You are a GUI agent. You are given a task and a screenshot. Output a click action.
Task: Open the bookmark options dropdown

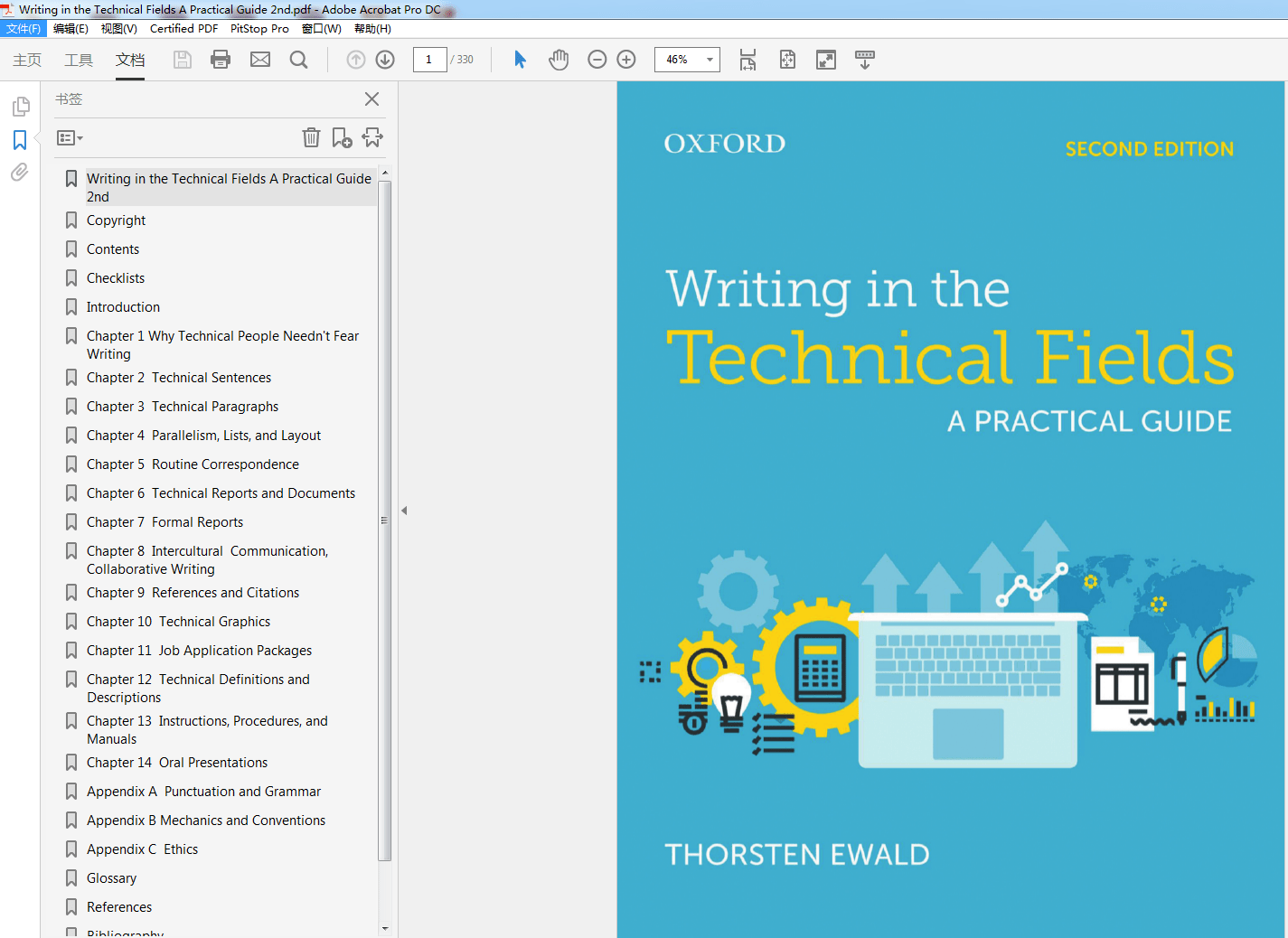pos(69,137)
